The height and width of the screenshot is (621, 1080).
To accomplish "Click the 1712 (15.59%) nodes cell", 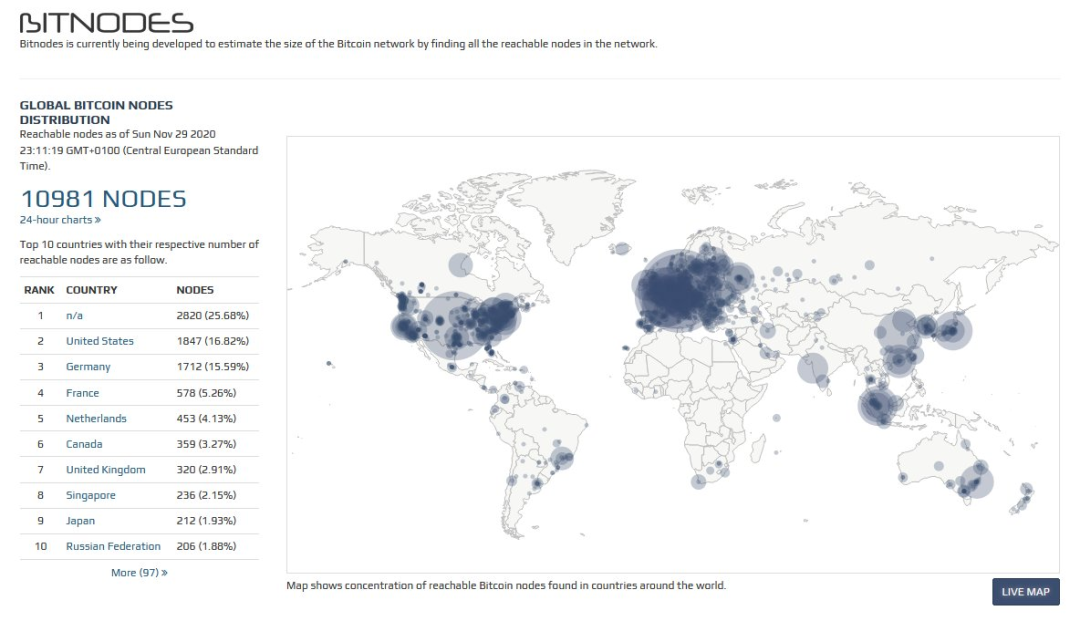I will click(x=213, y=366).
